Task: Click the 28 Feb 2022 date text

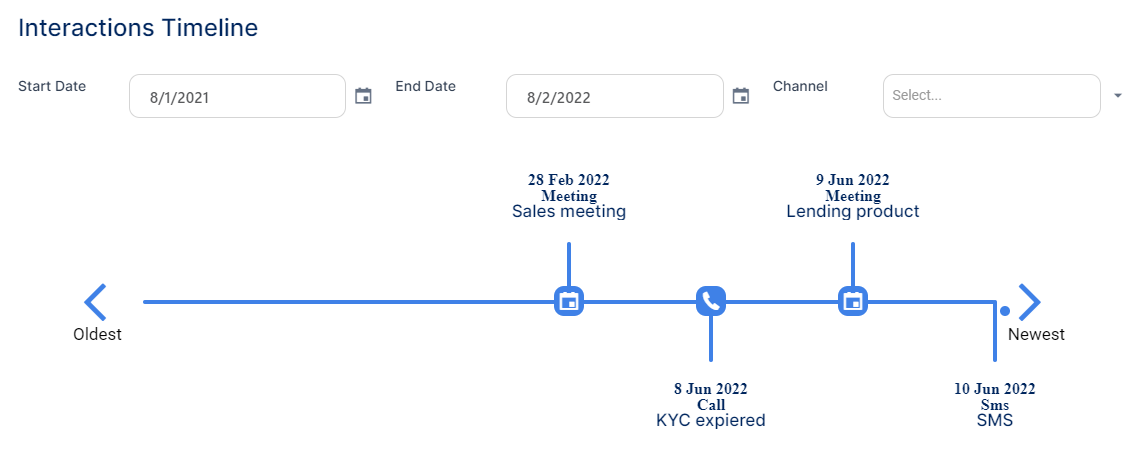Action: click(569, 180)
